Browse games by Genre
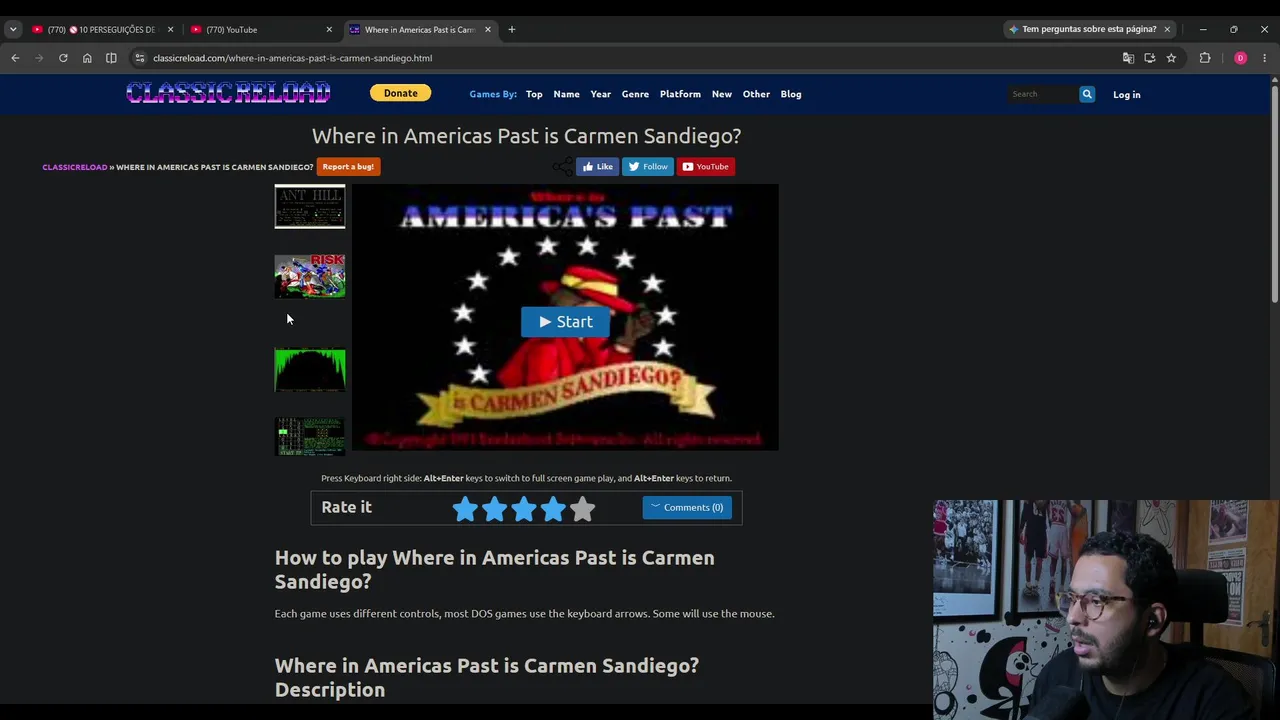 [x=635, y=94]
